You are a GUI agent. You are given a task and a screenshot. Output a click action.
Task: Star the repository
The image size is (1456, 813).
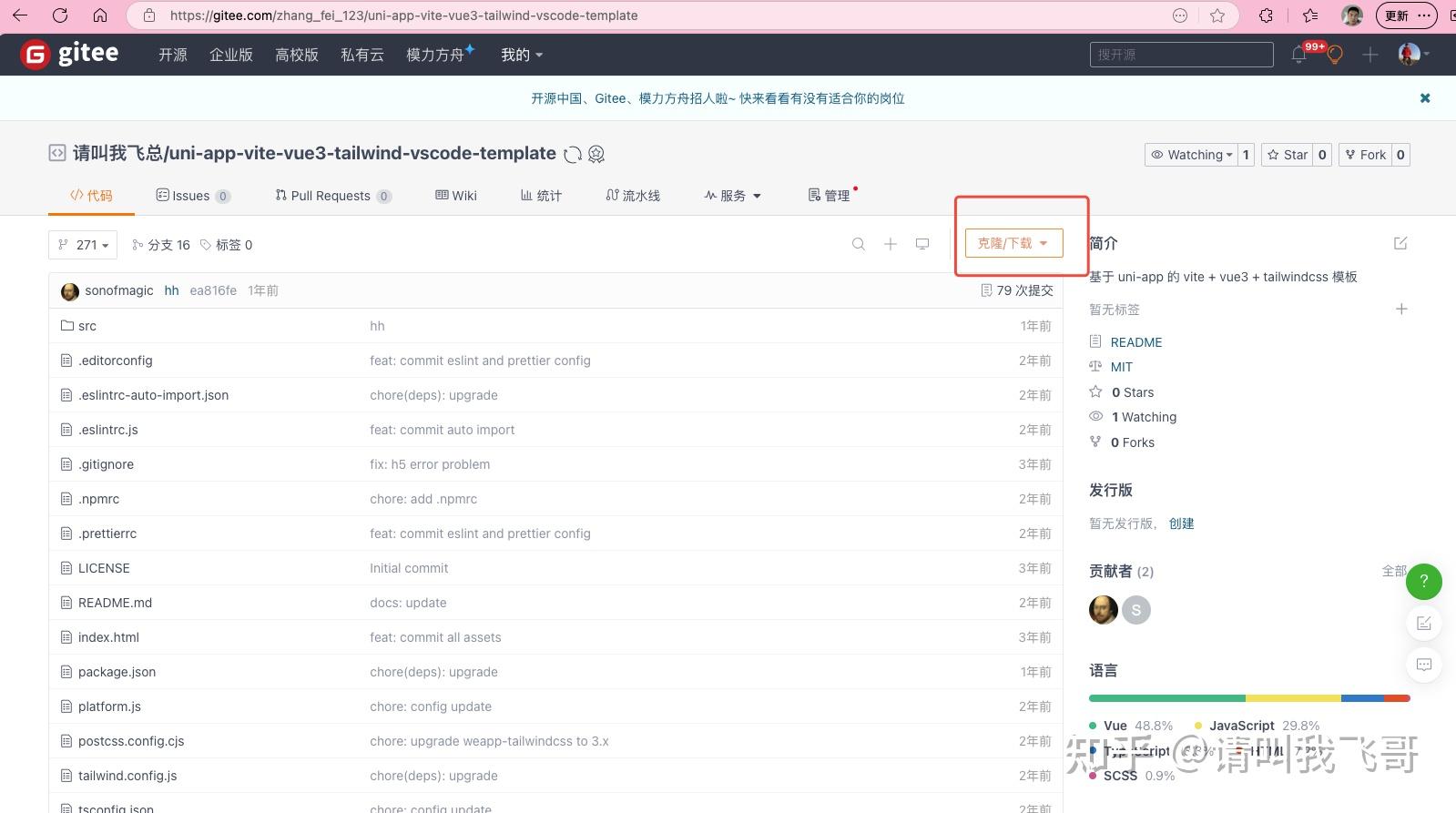(x=1287, y=155)
